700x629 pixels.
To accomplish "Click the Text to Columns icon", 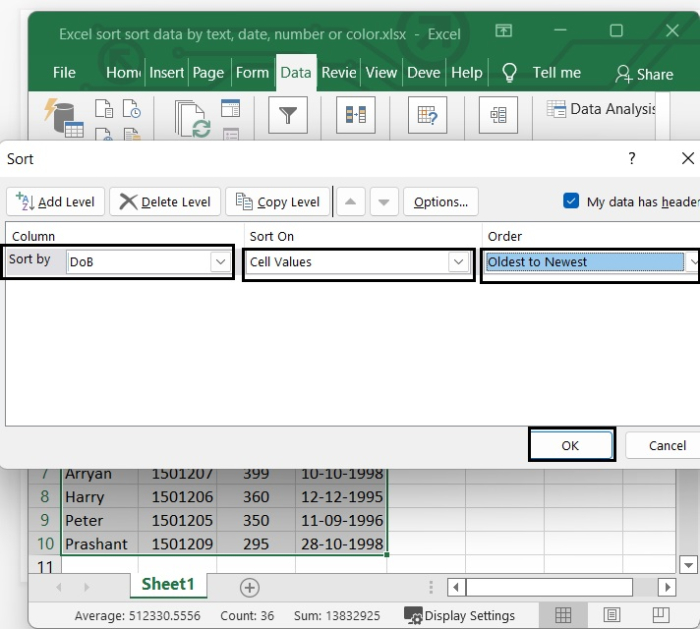I will tap(356, 116).
